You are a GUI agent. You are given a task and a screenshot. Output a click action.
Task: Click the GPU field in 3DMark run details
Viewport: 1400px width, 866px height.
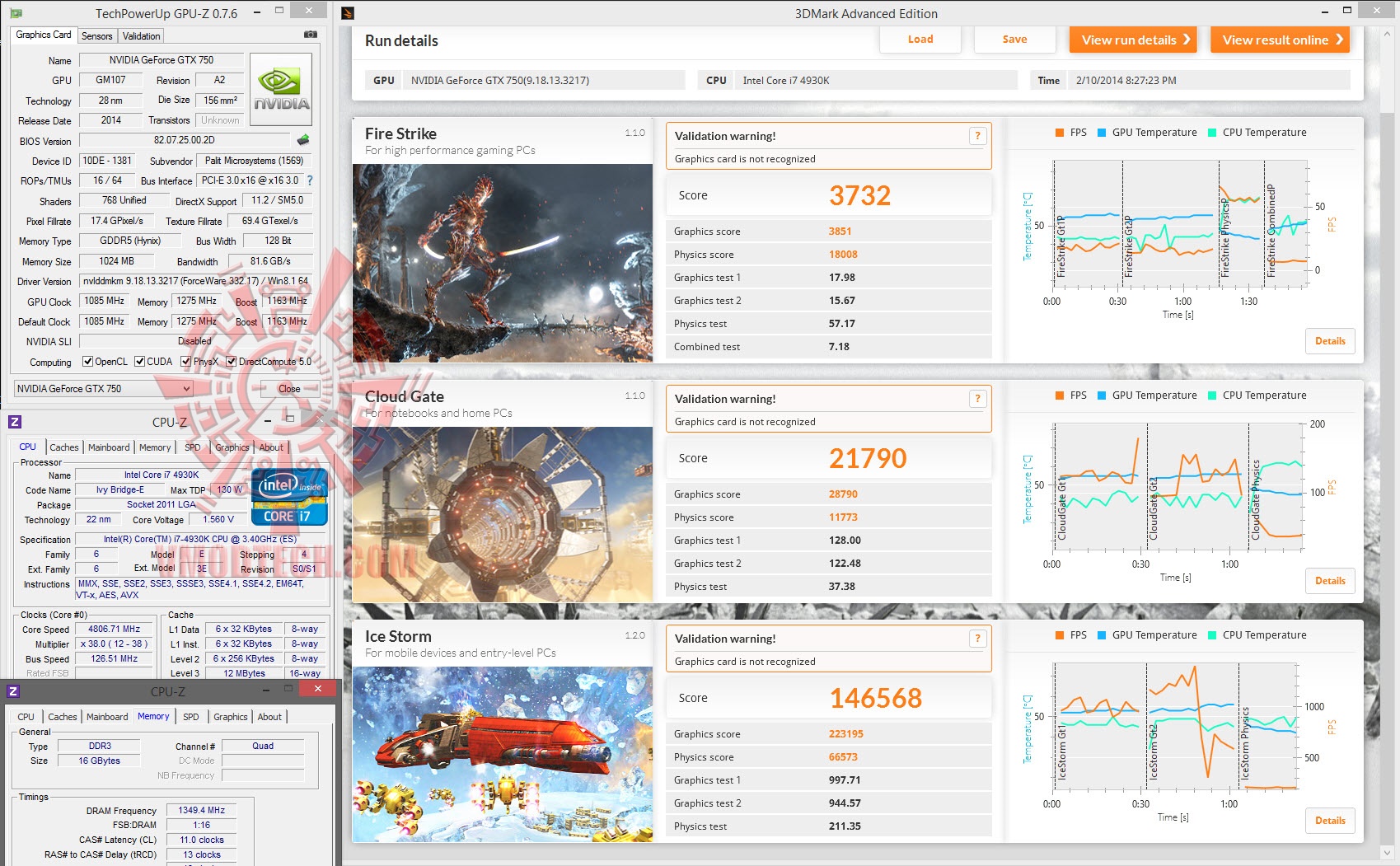point(544,80)
